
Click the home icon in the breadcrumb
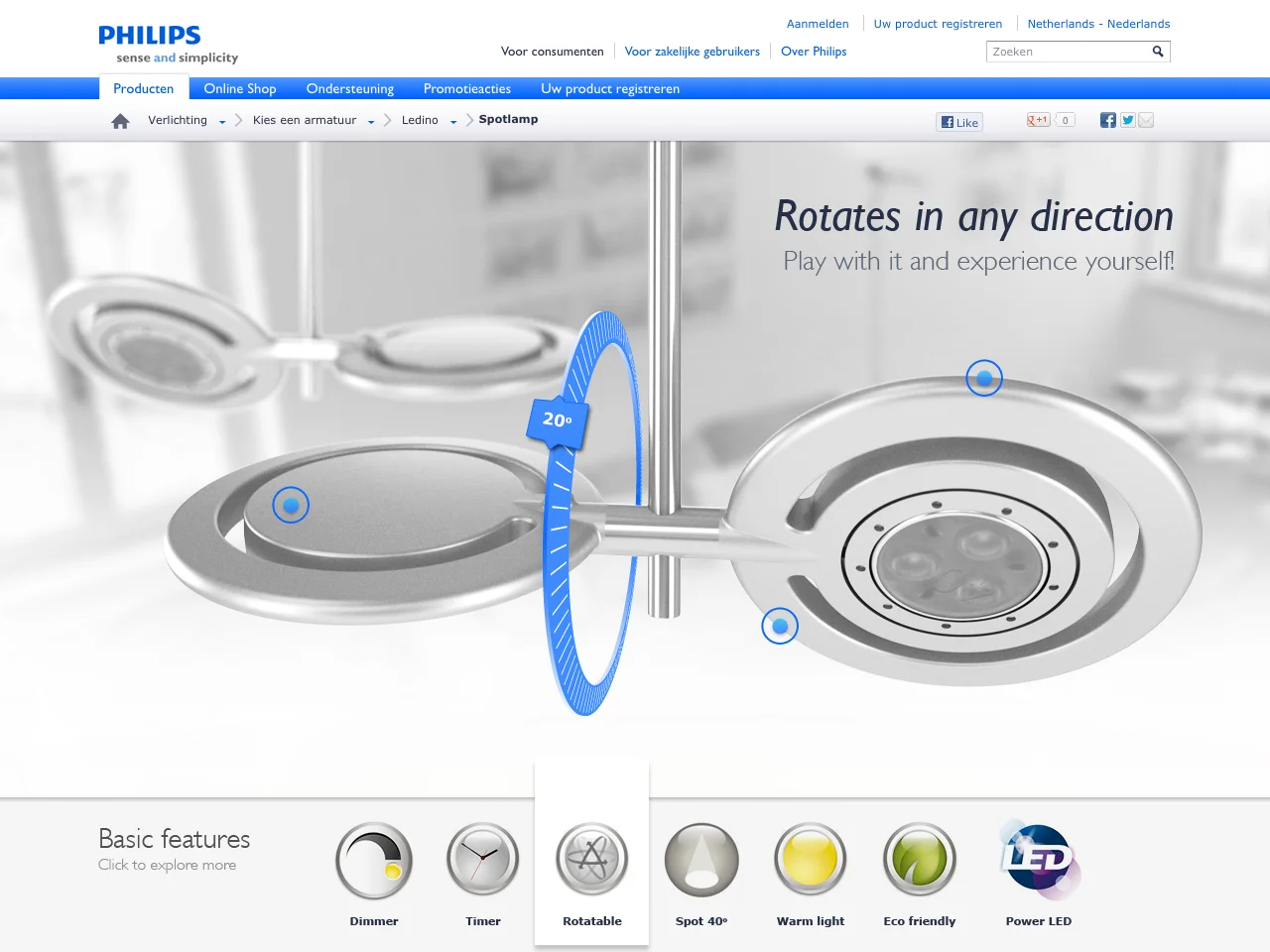120,119
